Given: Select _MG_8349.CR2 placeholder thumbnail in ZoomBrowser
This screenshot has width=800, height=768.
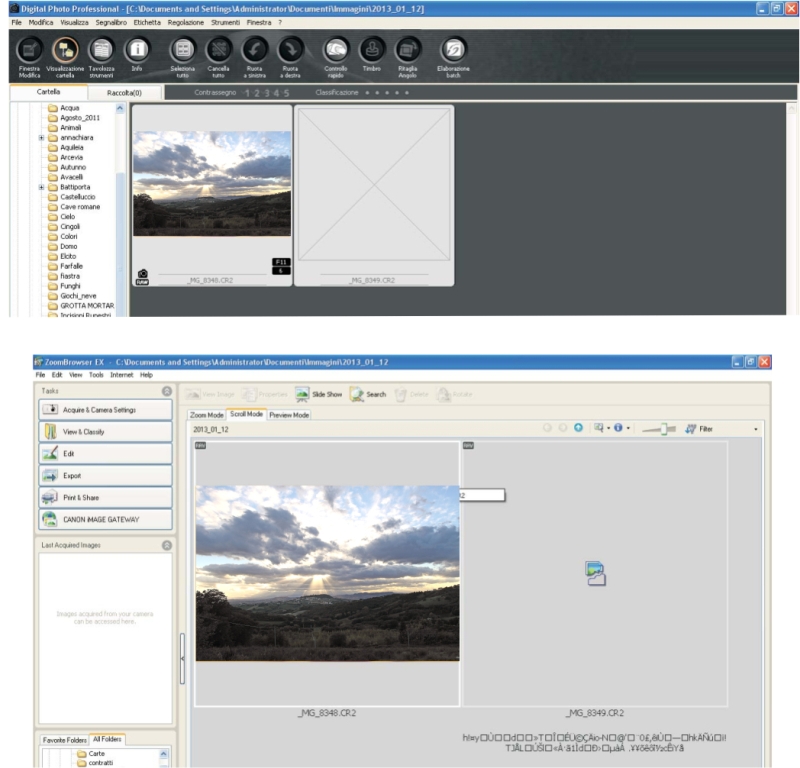Looking at the screenshot, I should [595, 574].
